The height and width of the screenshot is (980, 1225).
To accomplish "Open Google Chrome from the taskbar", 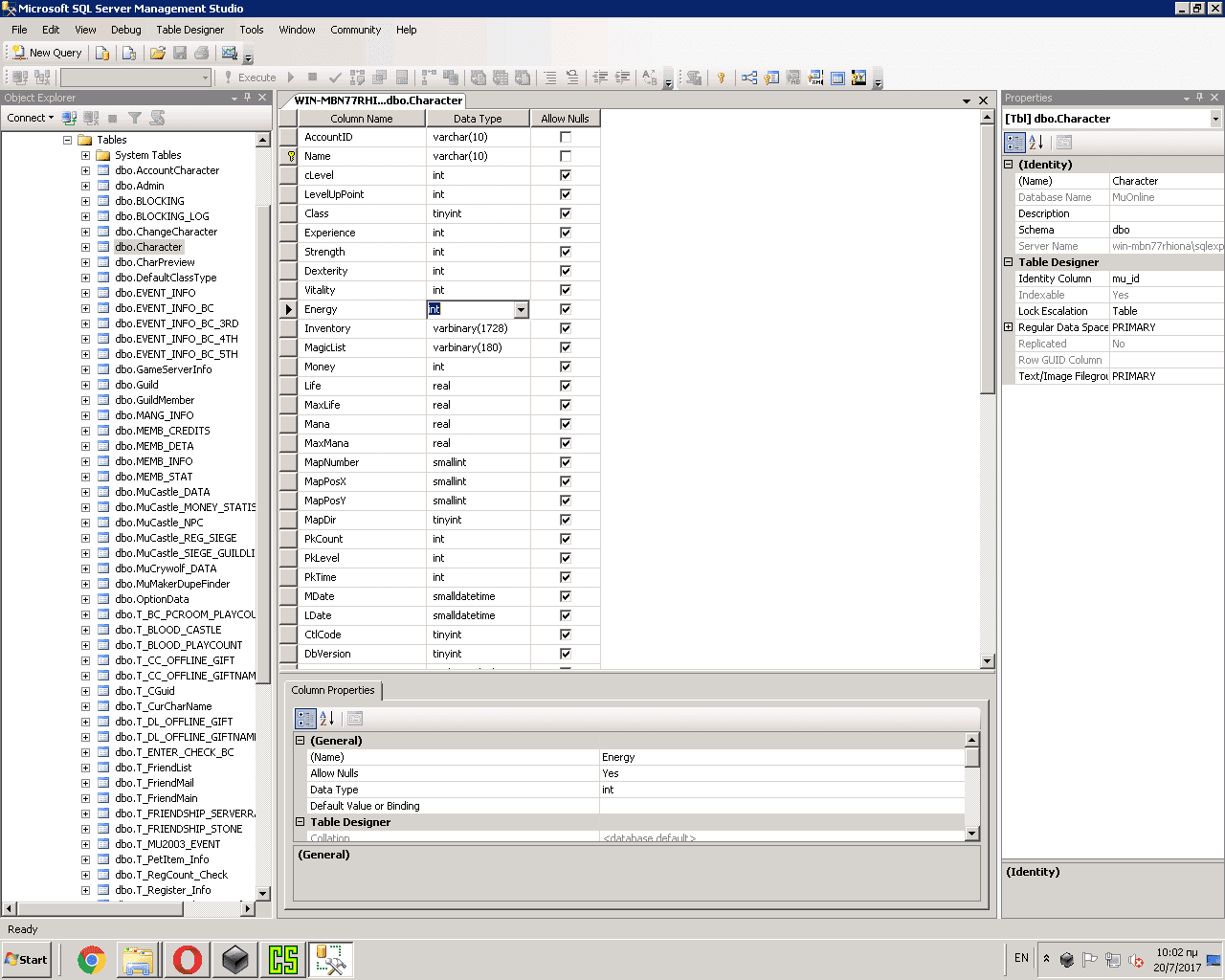I will pos(91,959).
